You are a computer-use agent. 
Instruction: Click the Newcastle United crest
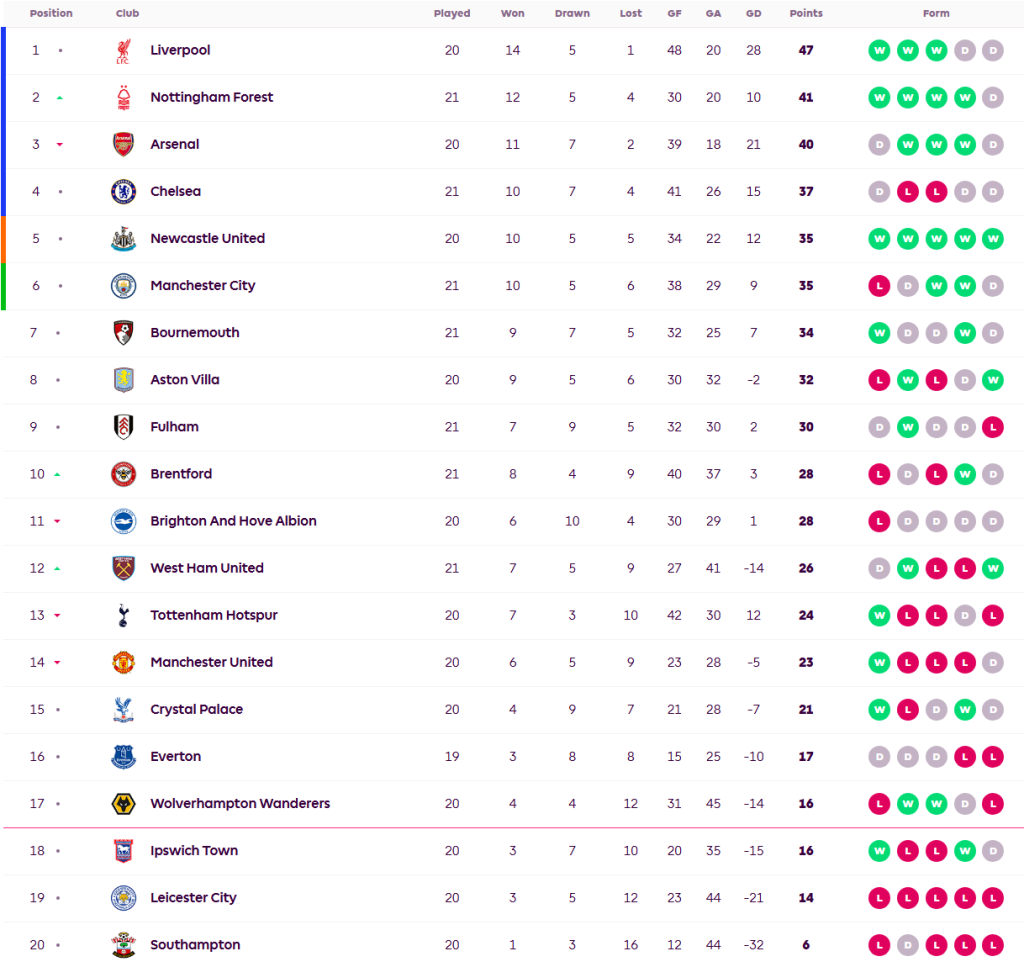pyautogui.click(x=123, y=239)
